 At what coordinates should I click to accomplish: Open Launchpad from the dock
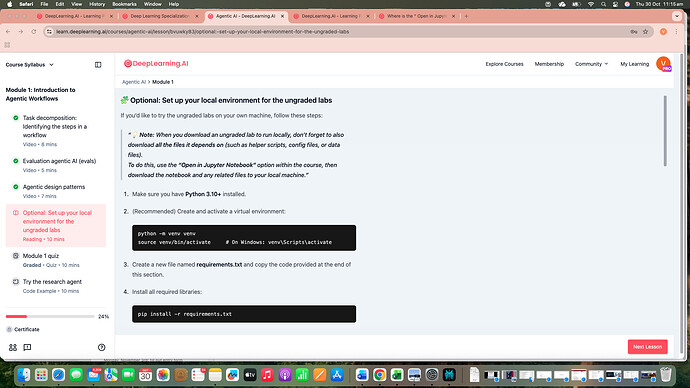pyautogui.click(x=41, y=375)
